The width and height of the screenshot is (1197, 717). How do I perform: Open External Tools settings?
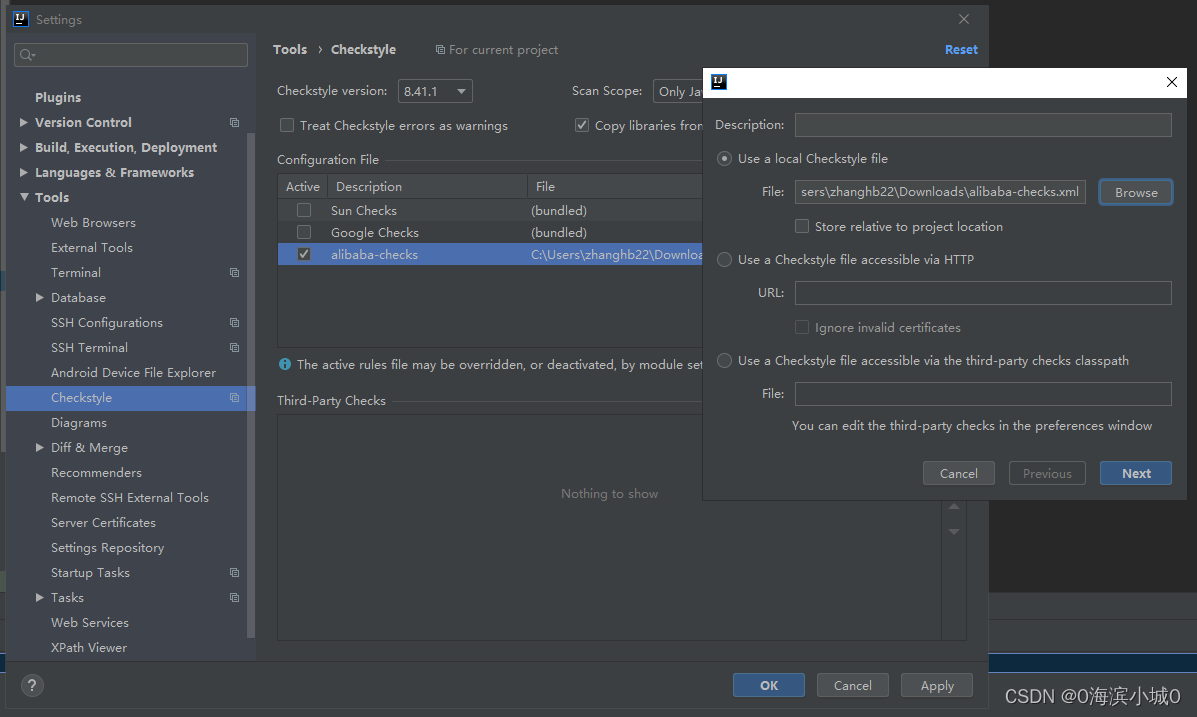[92, 247]
